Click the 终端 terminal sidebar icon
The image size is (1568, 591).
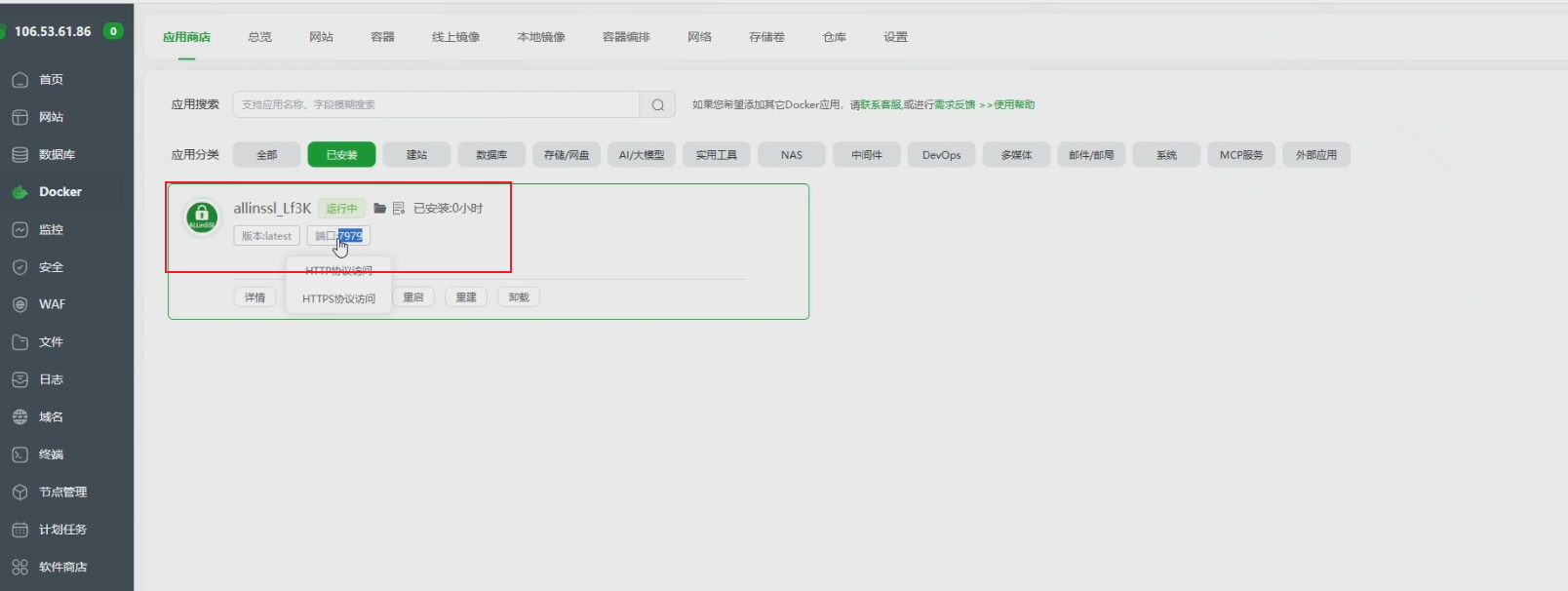pos(20,454)
